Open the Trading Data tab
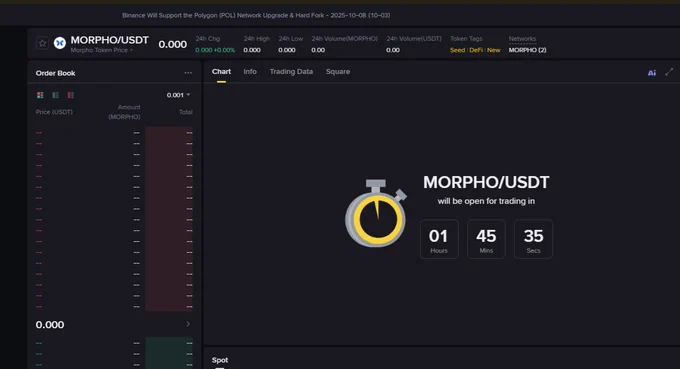 (291, 72)
